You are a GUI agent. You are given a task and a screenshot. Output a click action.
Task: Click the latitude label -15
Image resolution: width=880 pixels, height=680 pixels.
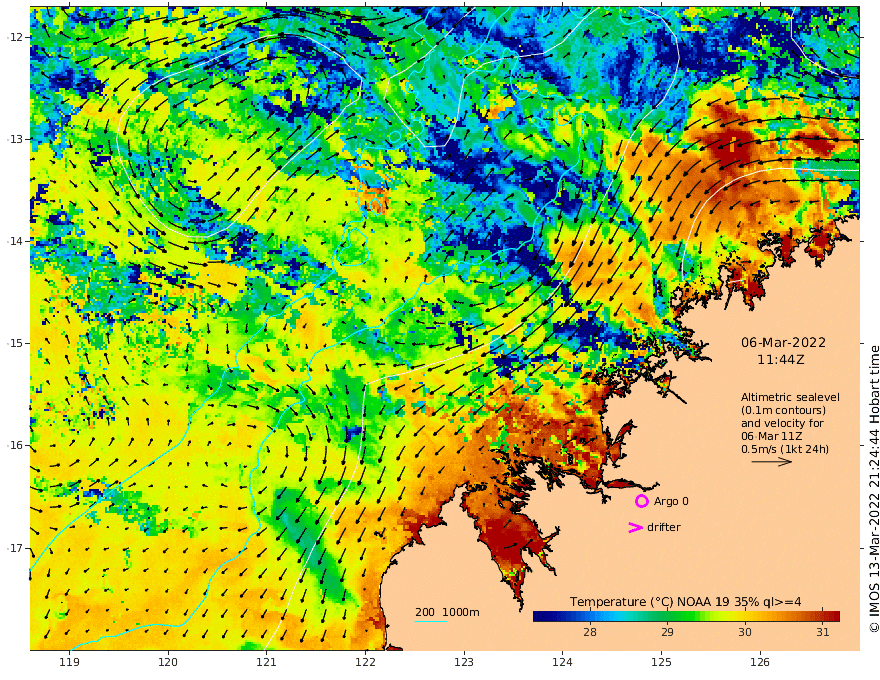click(x=15, y=343)
